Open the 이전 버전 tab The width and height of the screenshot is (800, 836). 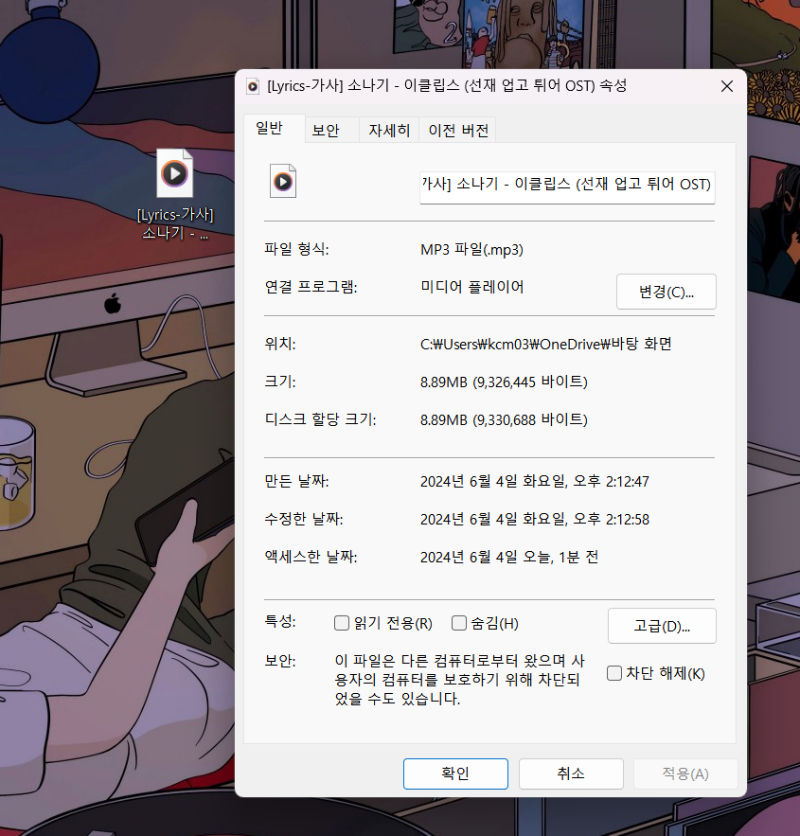(x=459, y=130)
